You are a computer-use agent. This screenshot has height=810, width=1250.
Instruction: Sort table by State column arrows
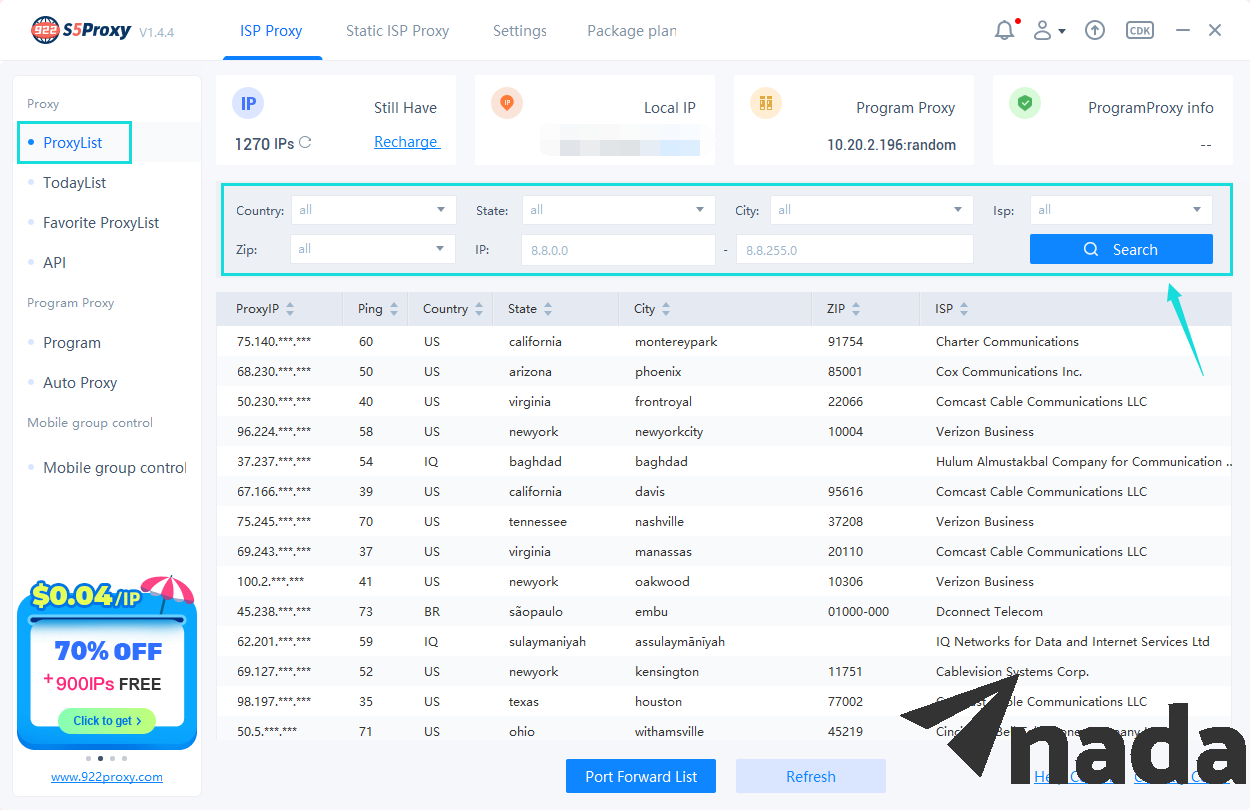[x=548, y=310]
